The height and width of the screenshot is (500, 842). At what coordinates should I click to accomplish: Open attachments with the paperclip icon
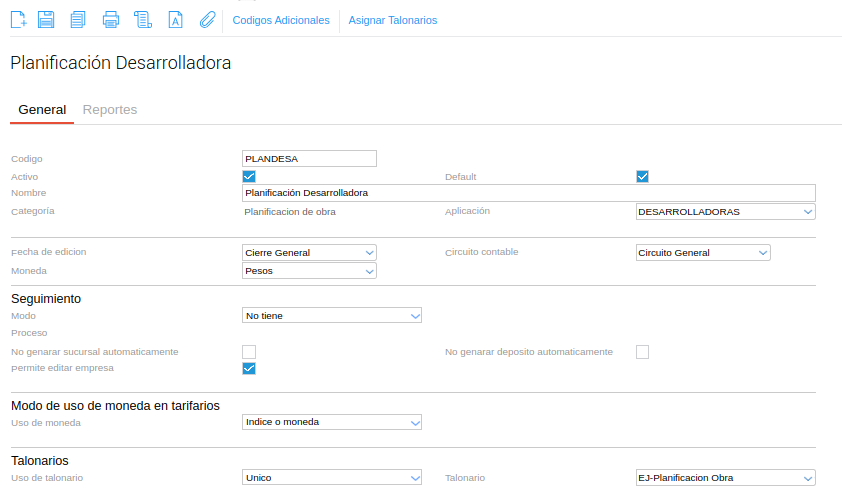[x=207, y=19]
